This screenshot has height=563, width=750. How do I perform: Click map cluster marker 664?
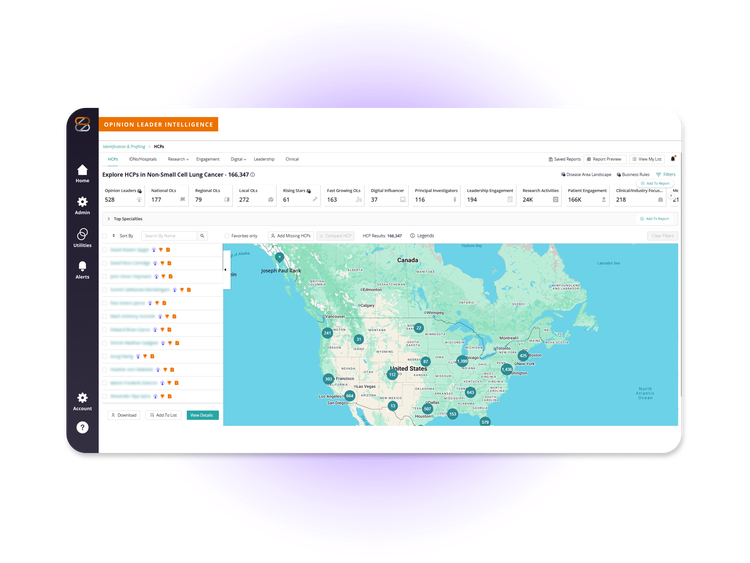(350, 396)
